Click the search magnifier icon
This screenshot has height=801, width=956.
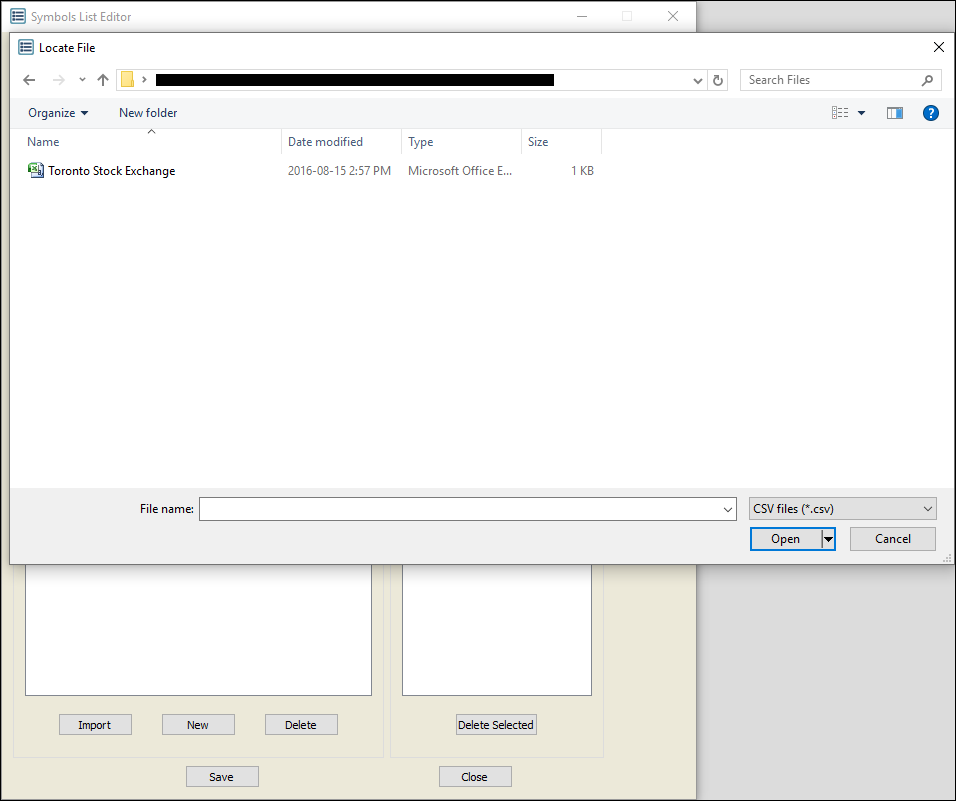(927, 80)
